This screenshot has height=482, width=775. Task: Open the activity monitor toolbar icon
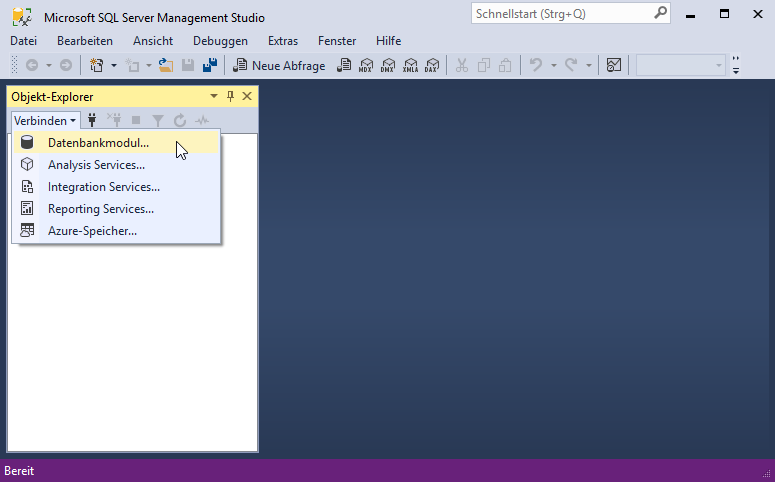pos(614,65)
